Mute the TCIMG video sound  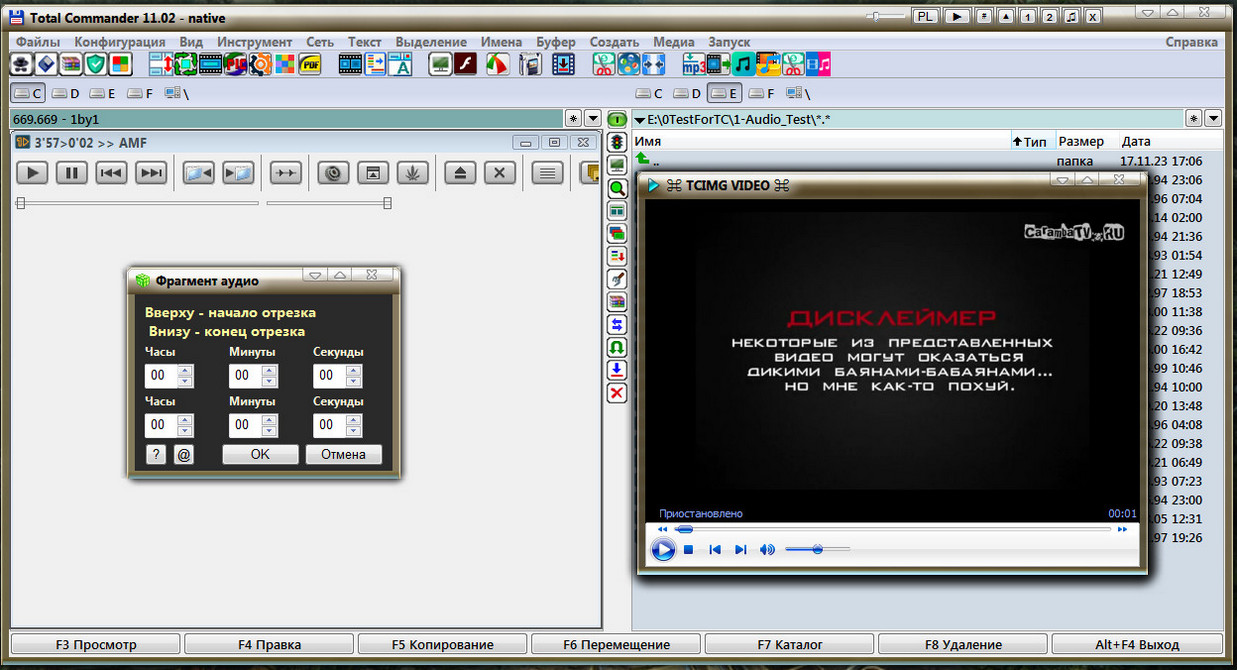pos(767,549)
